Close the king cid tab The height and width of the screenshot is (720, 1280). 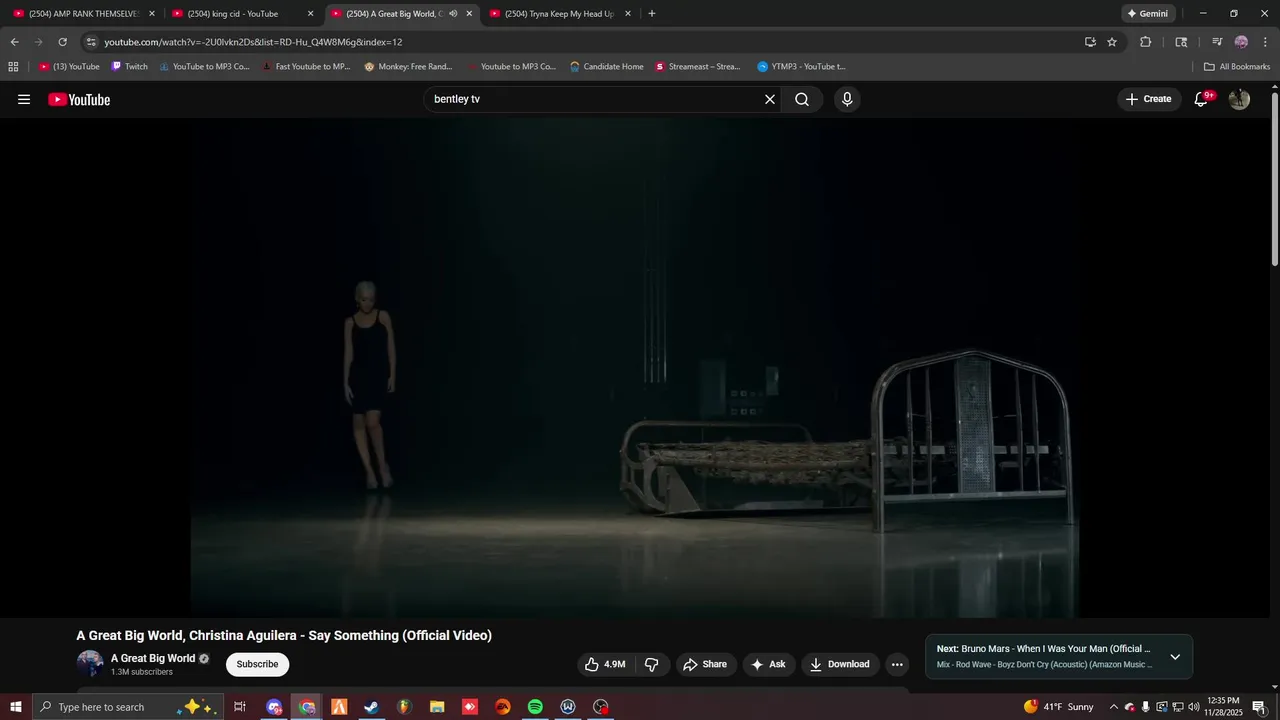click(310, 14)
